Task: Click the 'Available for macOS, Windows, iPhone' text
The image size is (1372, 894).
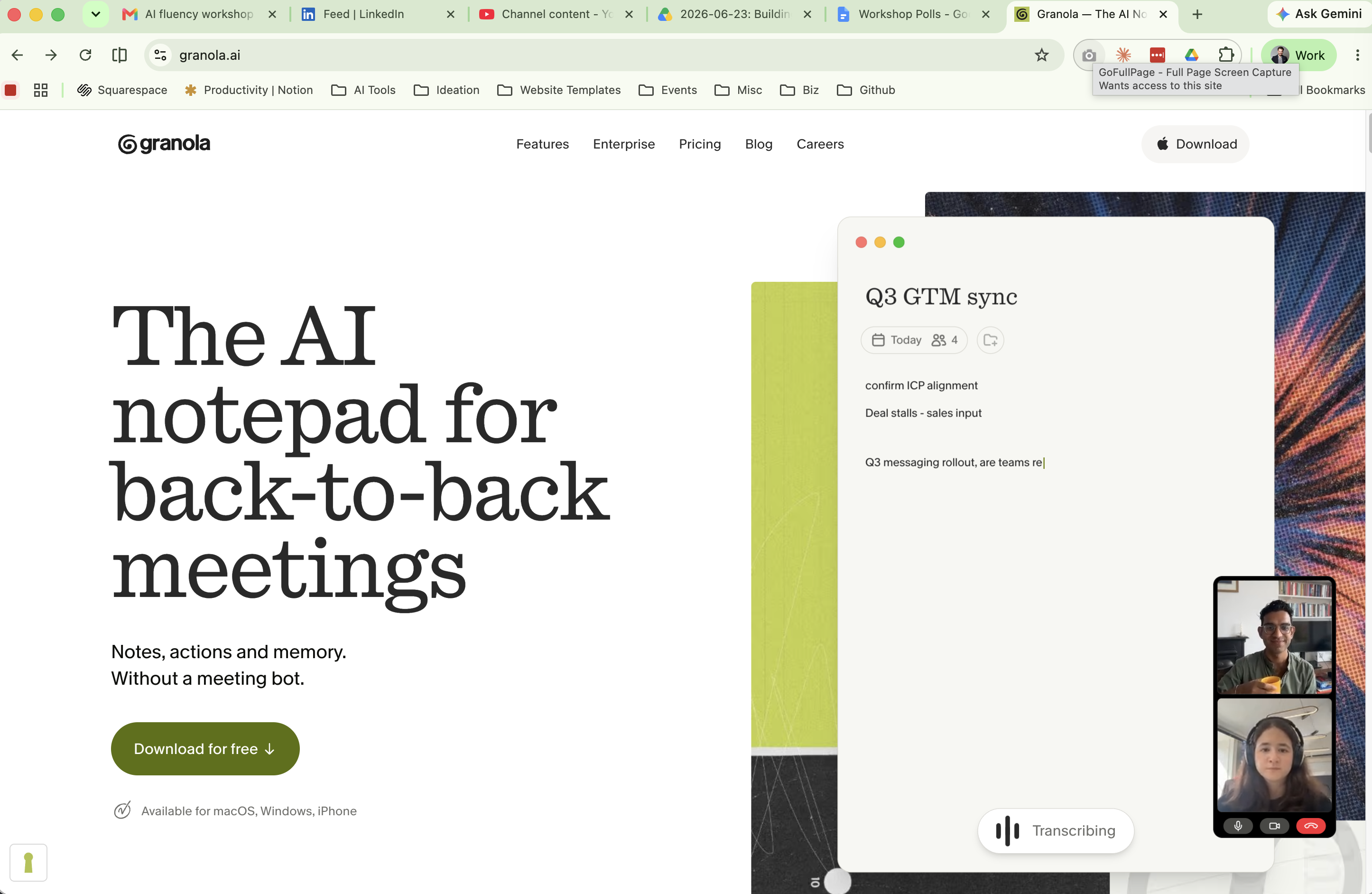Action: (x=249, y=811)
